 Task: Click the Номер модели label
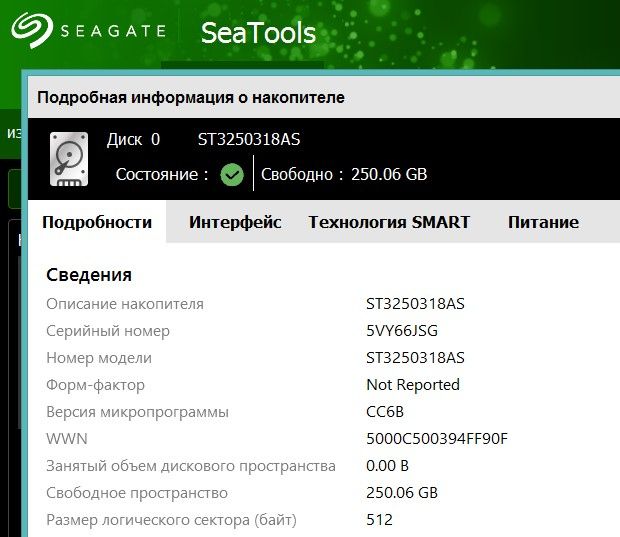tap(99, 358)
